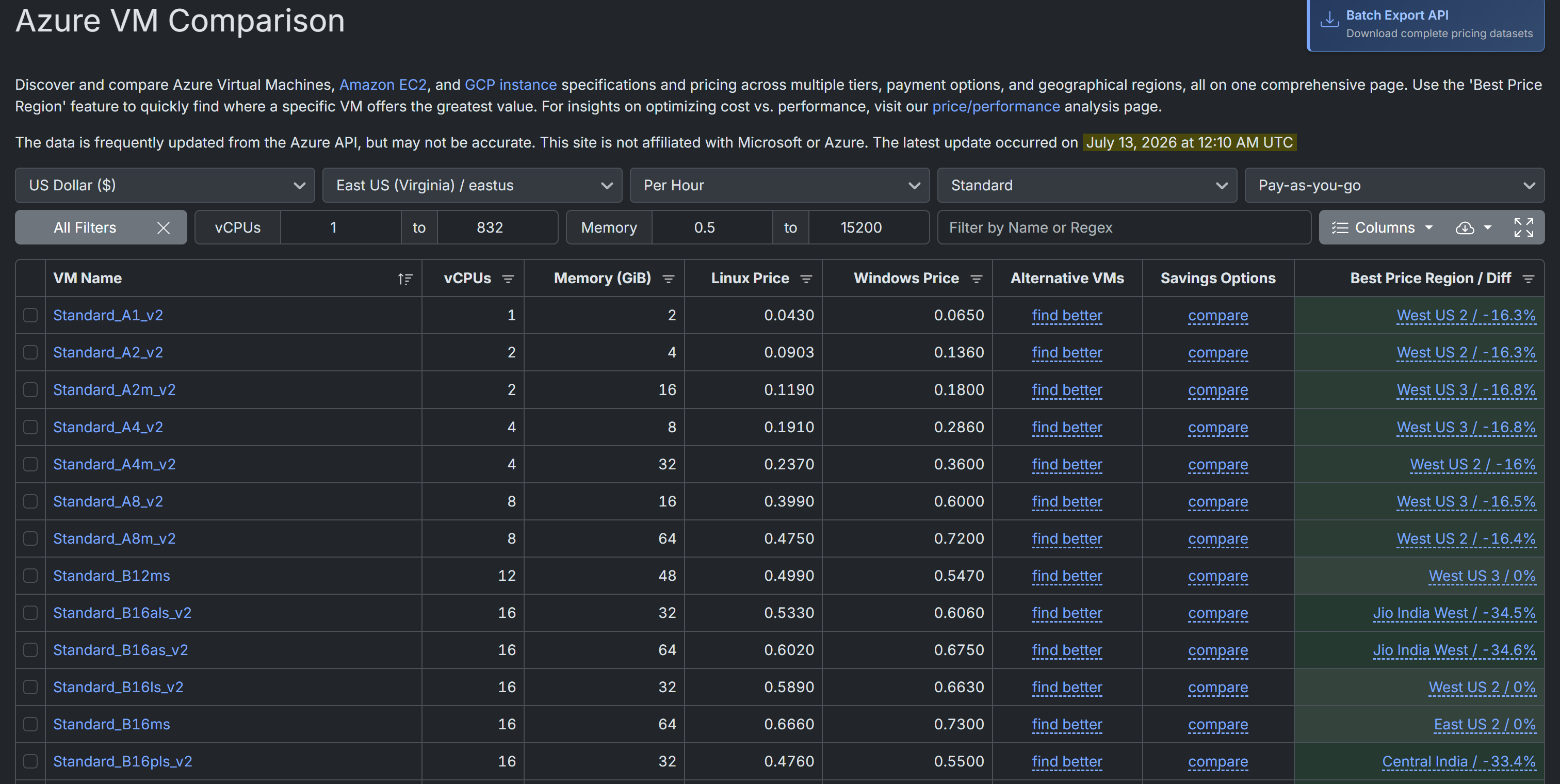Open the Standard_B16ms VM link
Screen dimensions: 1560x784
point(111,724)
